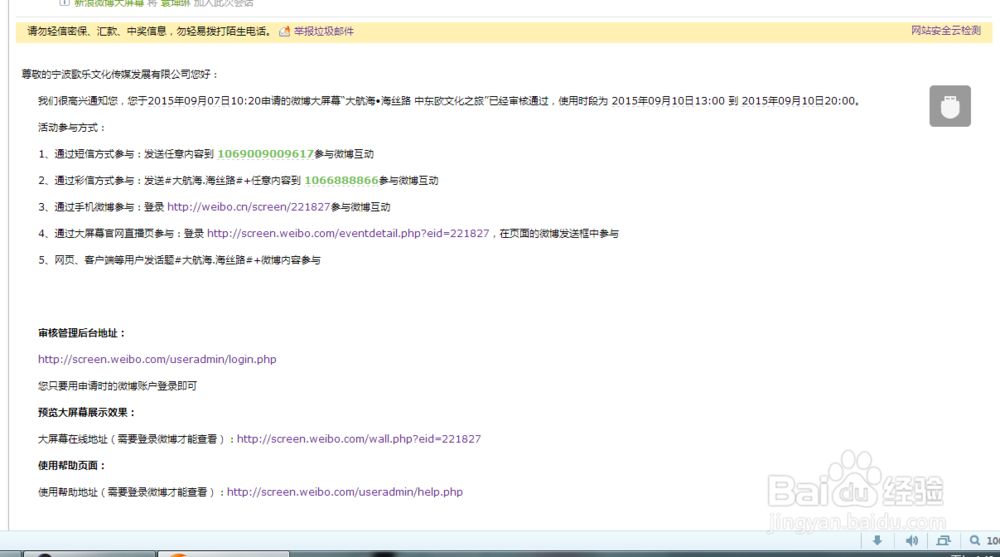The image size is (1000, 557).
Task: Open the 网站安全云检测 link
Action: (x=945, y=31)
